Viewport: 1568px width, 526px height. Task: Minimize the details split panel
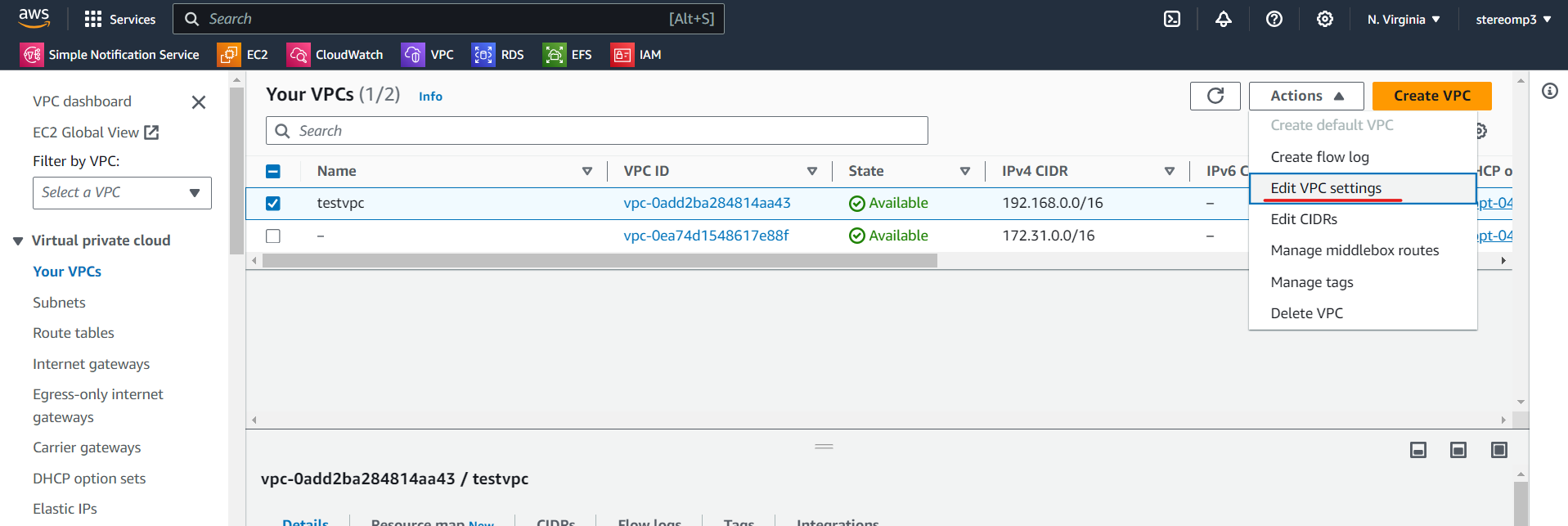coord(1418,450)
